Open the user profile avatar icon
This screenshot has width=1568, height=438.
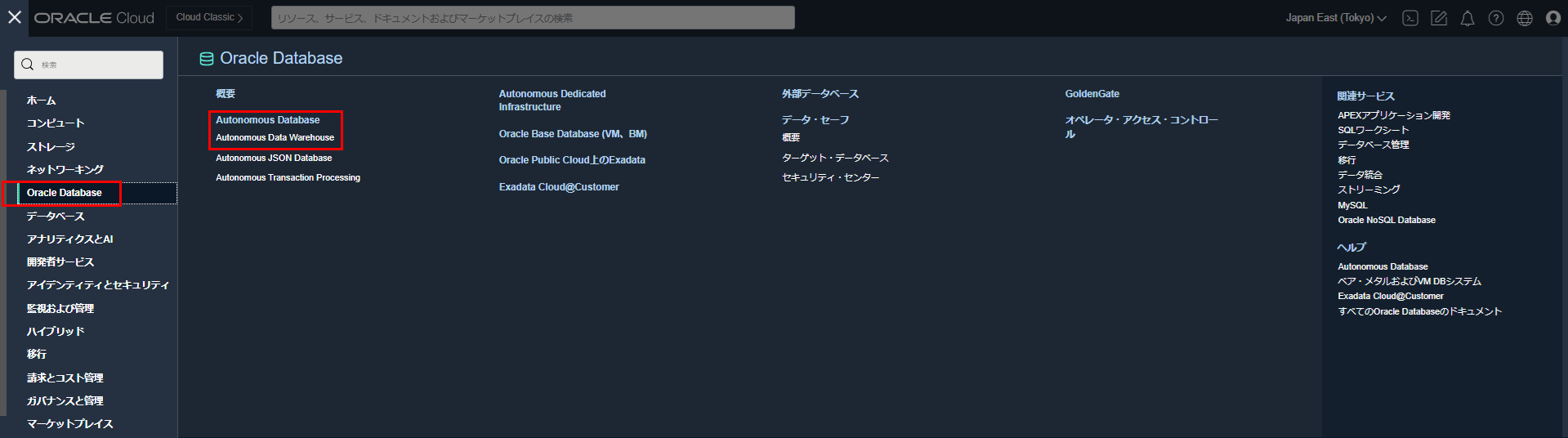(x=1553, y=18)
